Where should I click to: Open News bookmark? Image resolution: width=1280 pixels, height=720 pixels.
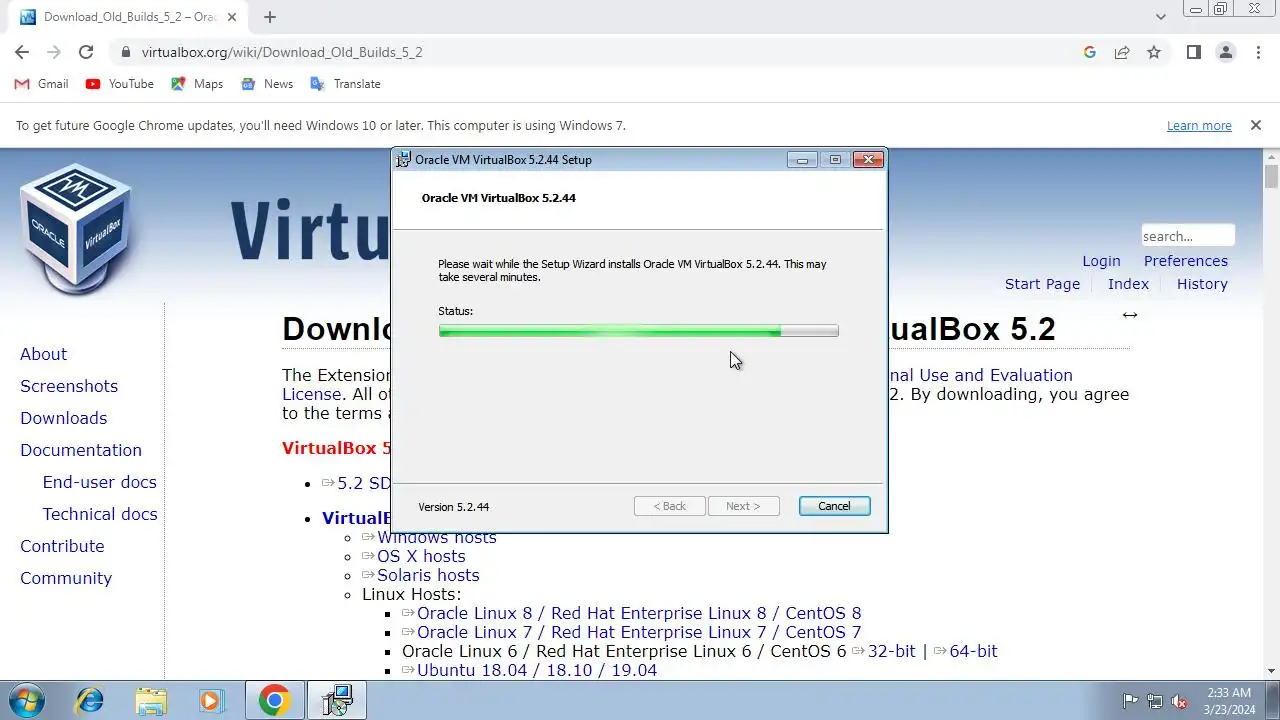267,84
